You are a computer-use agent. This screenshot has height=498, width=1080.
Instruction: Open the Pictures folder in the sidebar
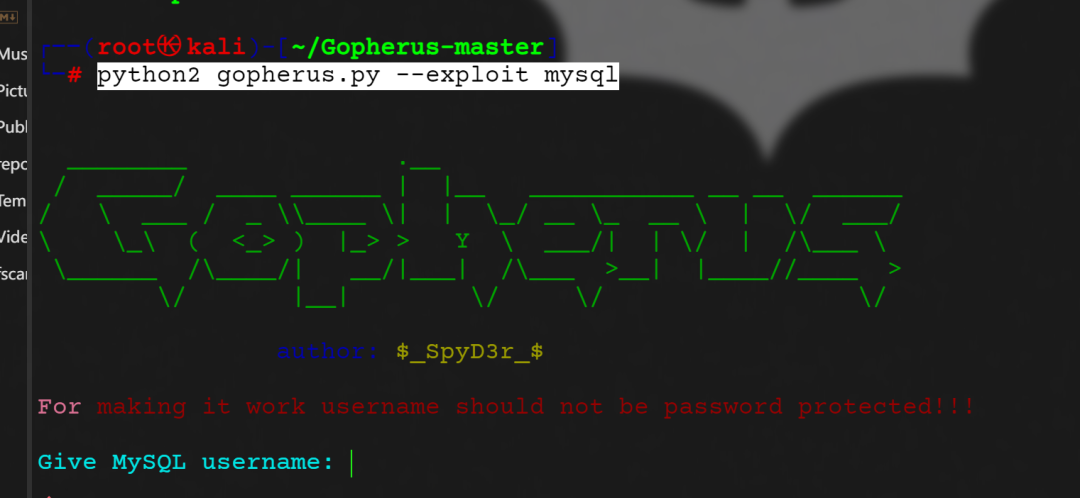tap(13, 90)
